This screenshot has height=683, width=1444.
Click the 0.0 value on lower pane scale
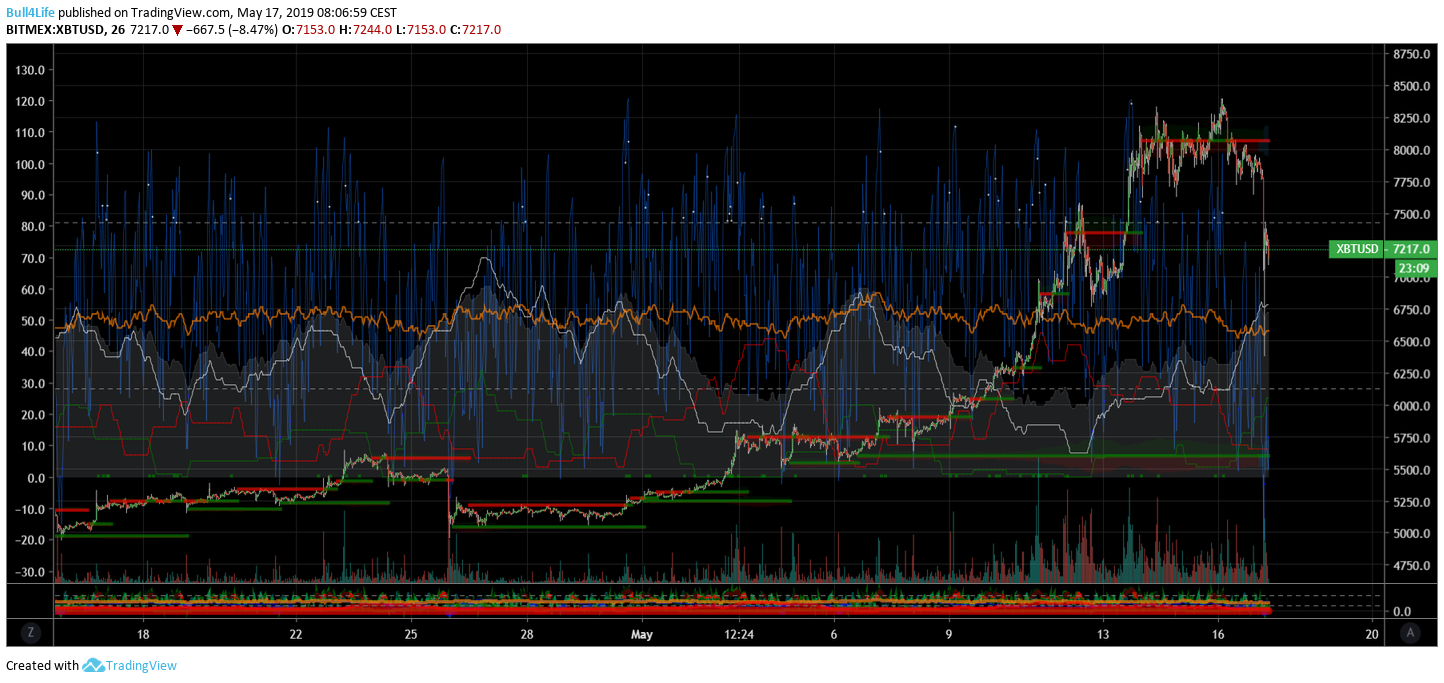coord(1402,611)
